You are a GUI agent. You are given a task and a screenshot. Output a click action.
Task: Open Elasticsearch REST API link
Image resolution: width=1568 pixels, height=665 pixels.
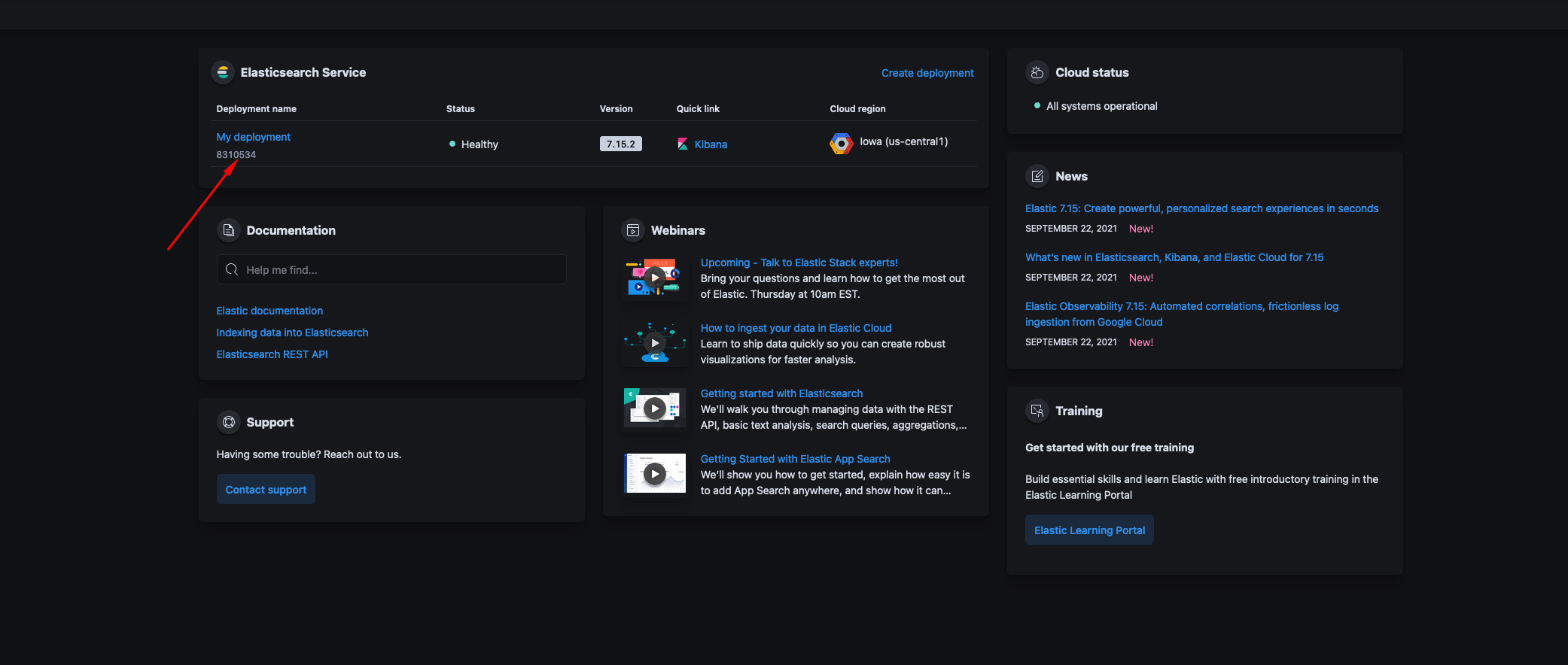(272, 354)
